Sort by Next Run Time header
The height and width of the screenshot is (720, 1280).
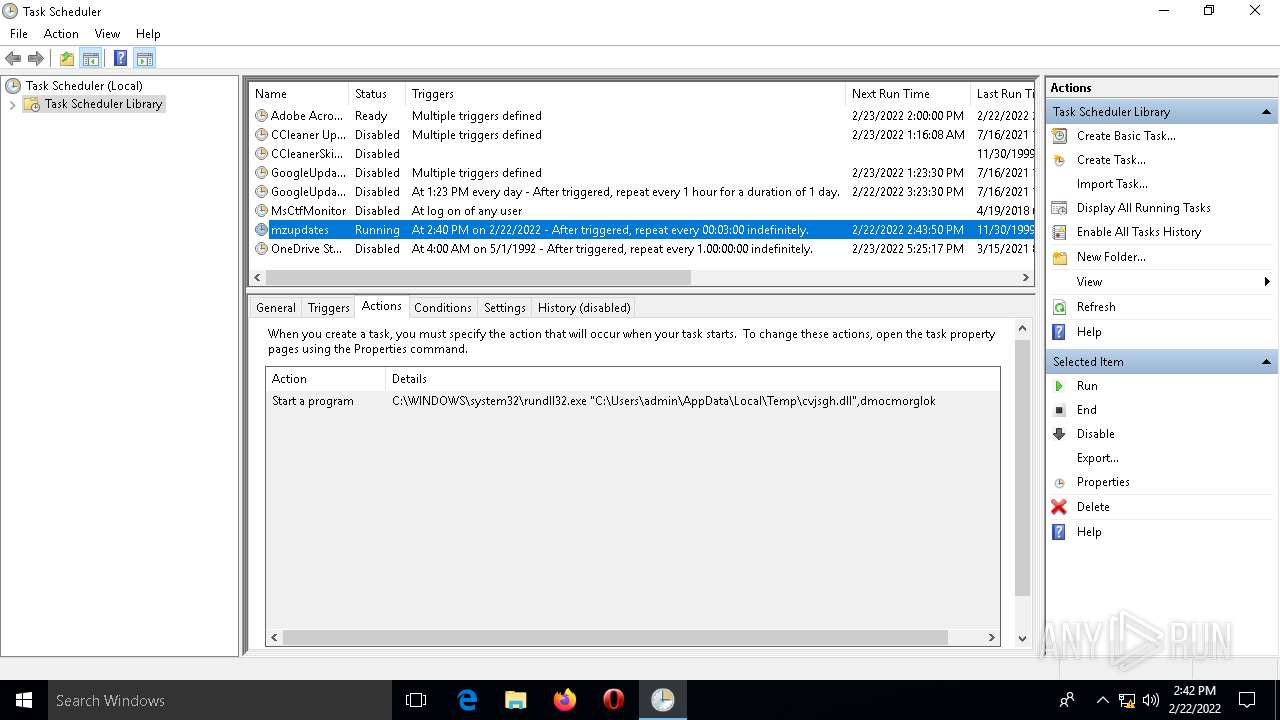908,94
